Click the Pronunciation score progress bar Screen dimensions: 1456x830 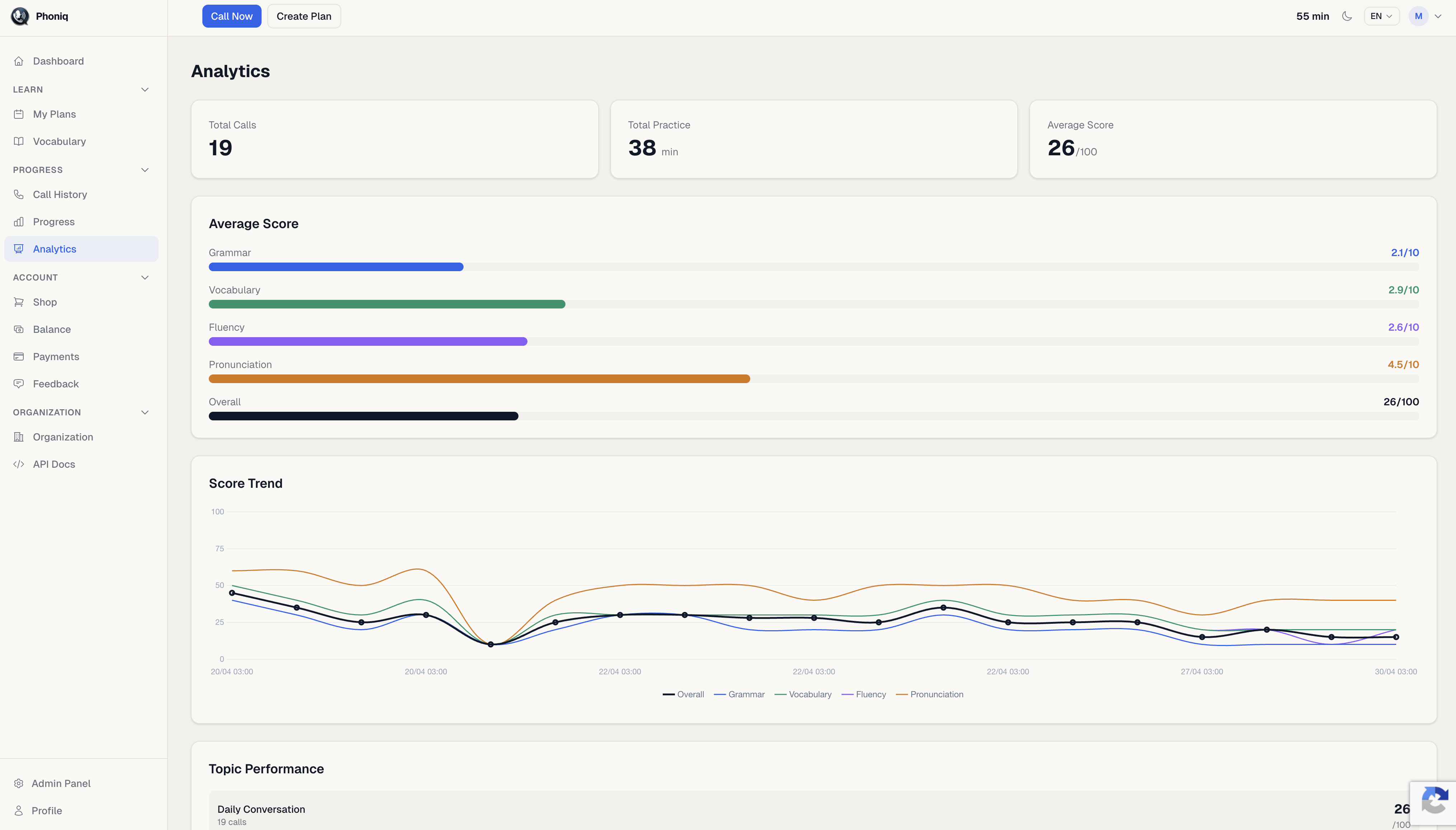[813, 379]
